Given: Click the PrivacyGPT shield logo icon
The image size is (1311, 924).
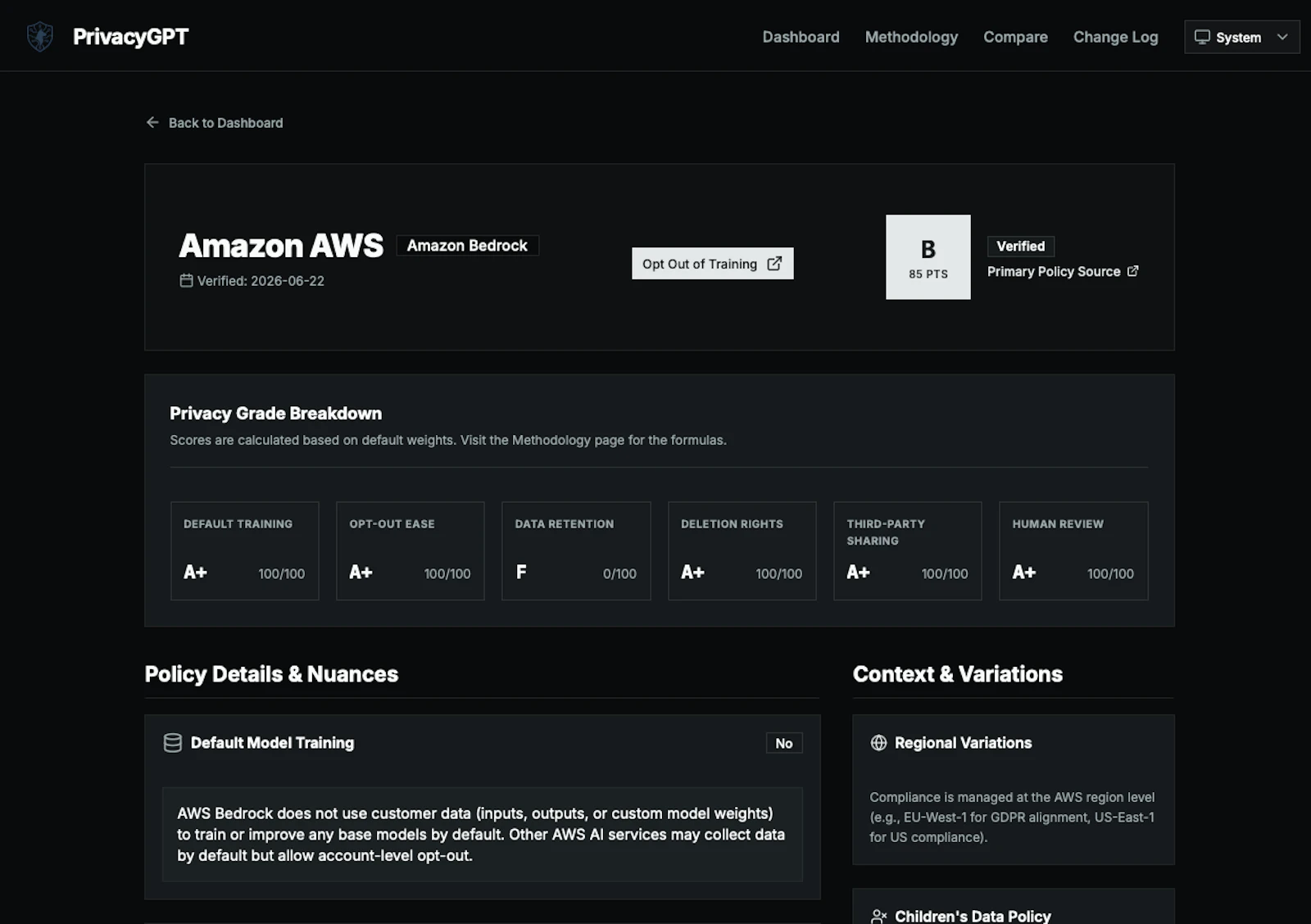Looking at the screenshot, I should pyautogui.click(x=39, y=37).
